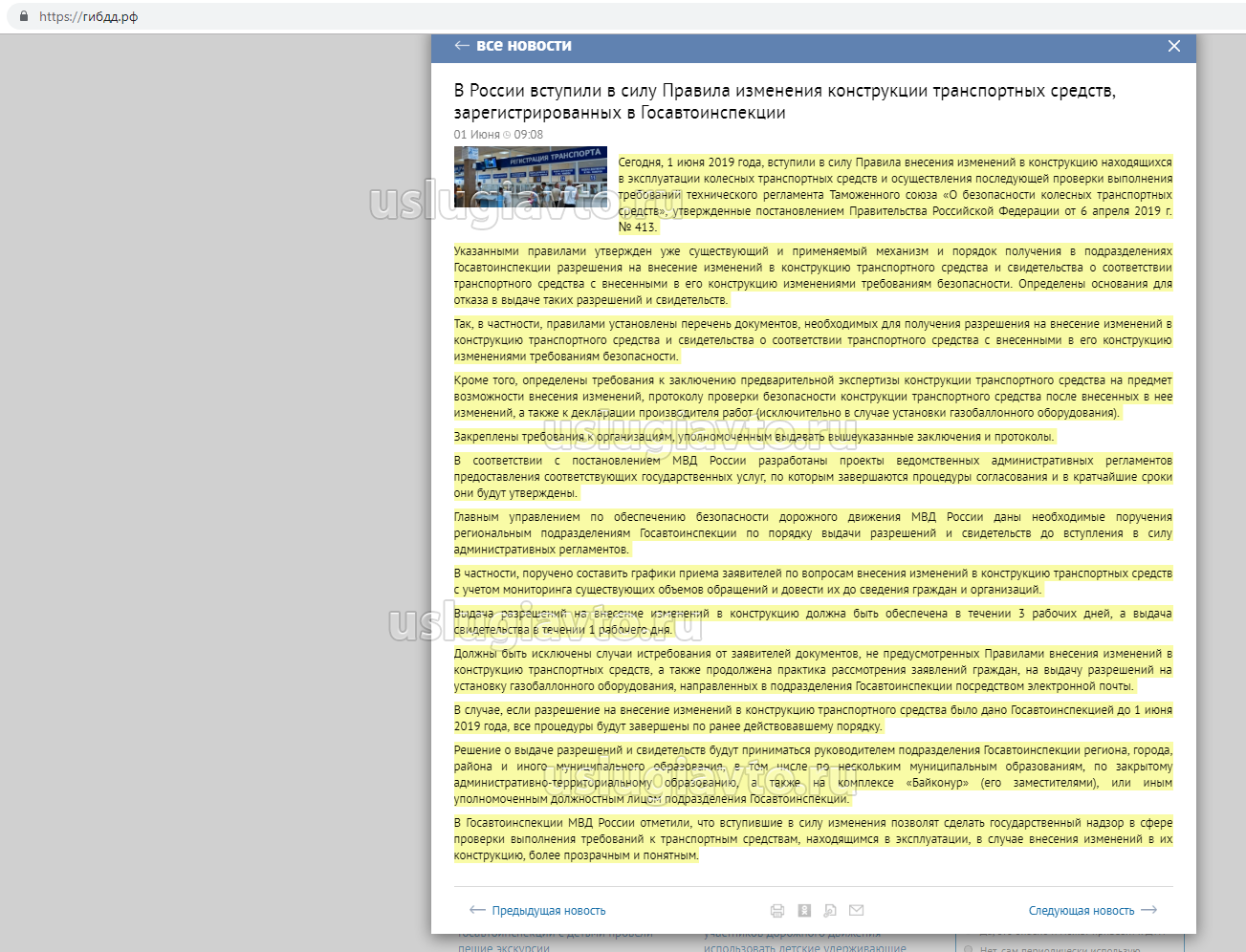Open the 'Регистрация транспорта' article photo

point(530,177)
